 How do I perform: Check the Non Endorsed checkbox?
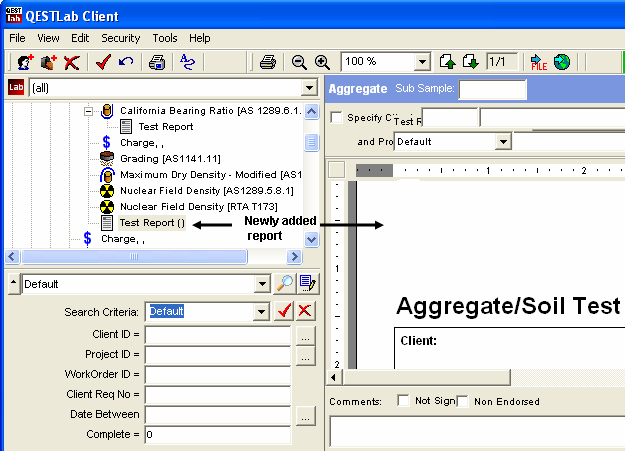point(463,401)
